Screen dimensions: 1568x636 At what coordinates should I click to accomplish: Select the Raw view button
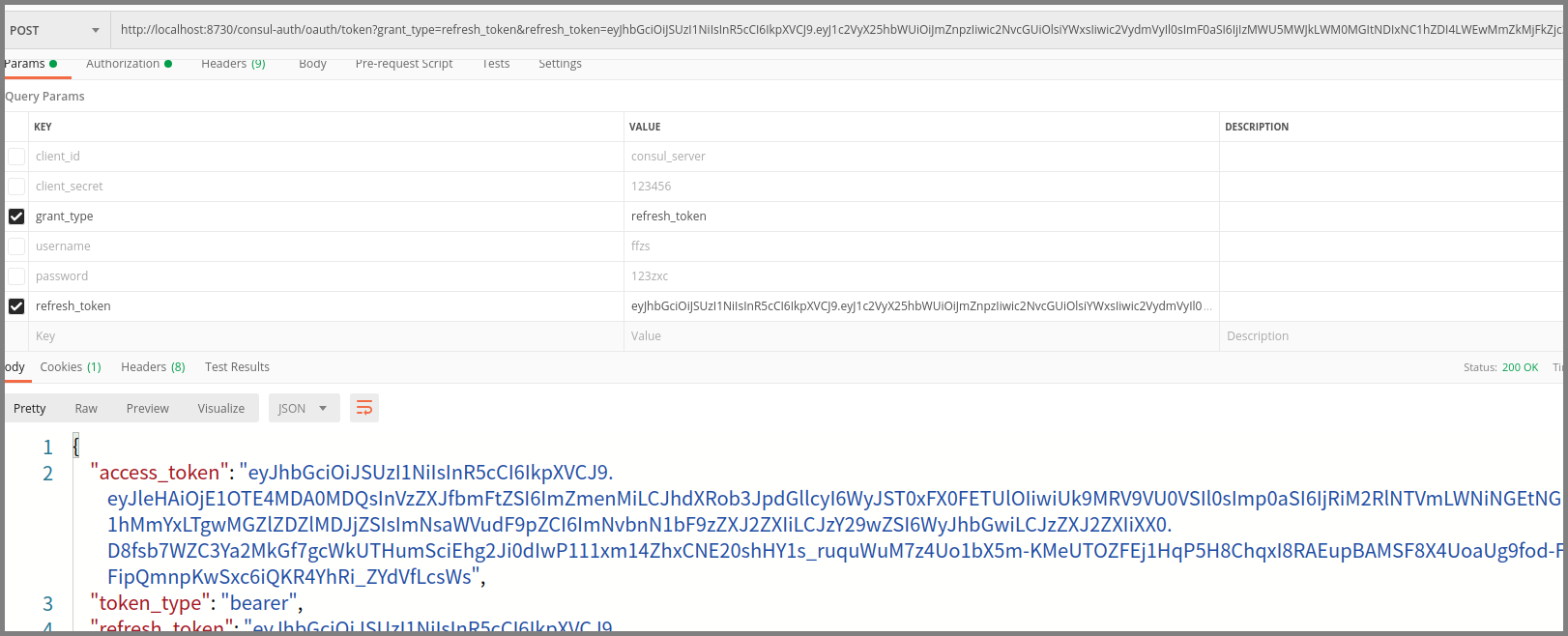click(86, 409)
